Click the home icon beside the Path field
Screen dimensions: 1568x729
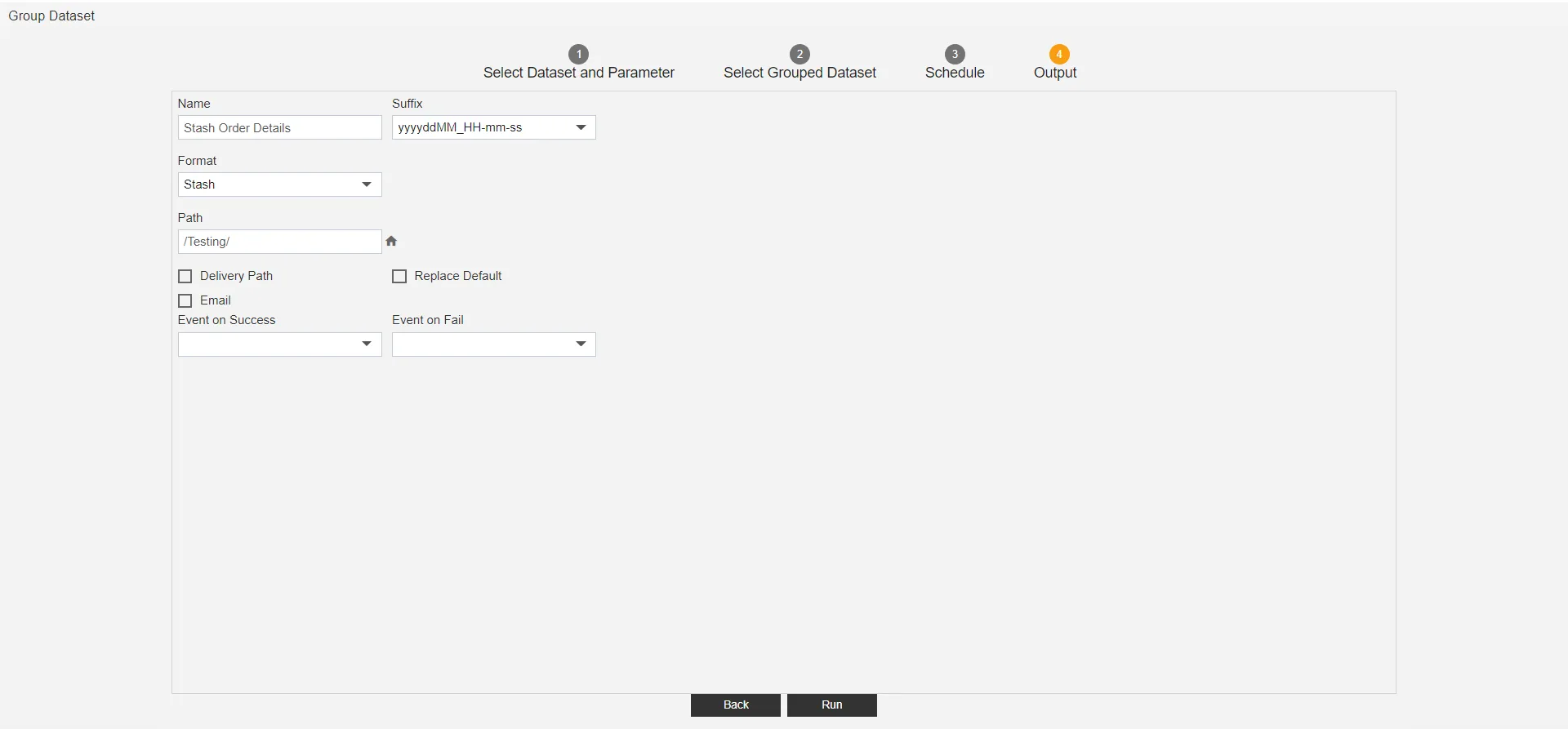pyautogui.click(x=391, y=241)
